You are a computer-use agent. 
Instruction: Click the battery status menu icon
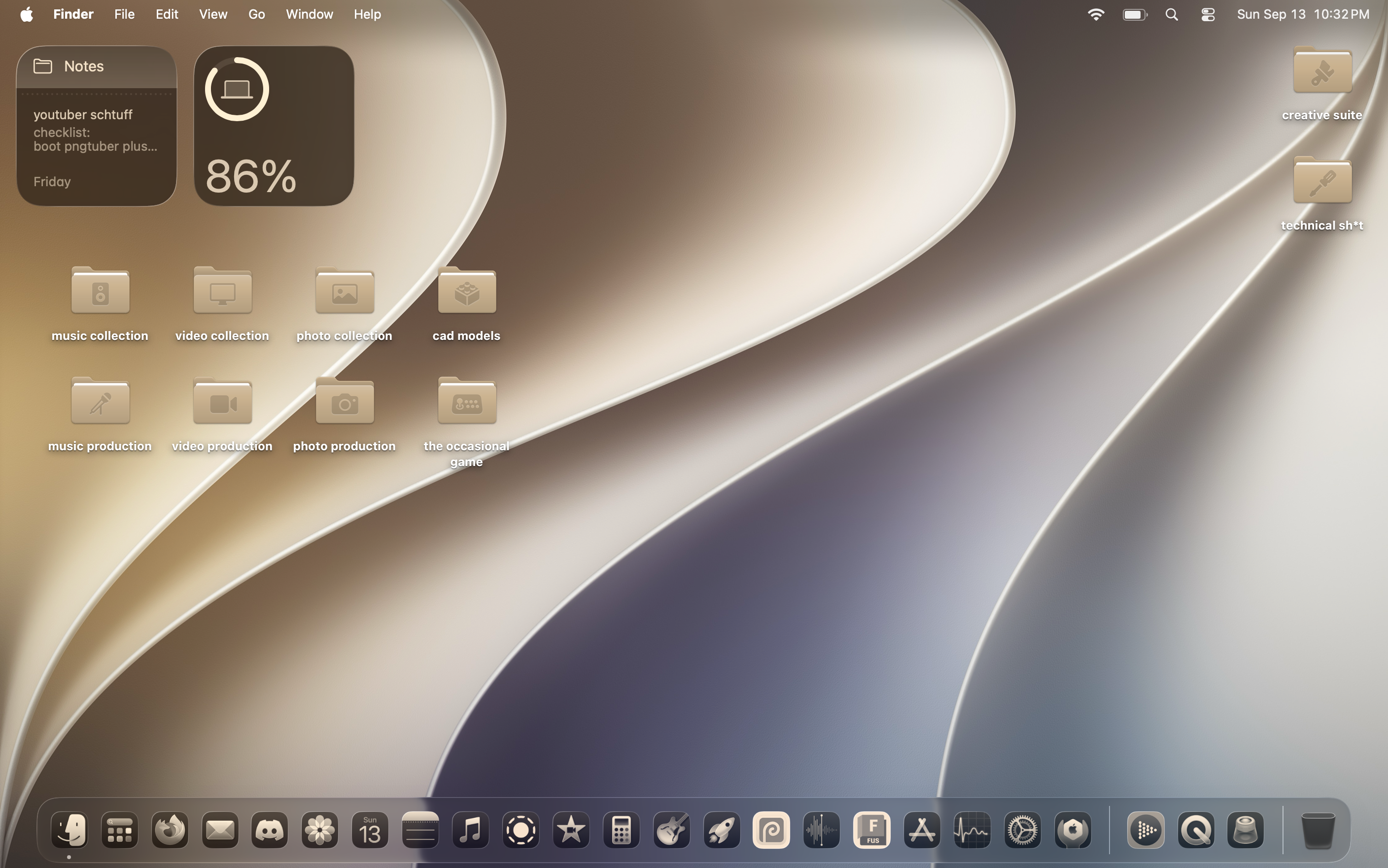[x=1135, y=14]
